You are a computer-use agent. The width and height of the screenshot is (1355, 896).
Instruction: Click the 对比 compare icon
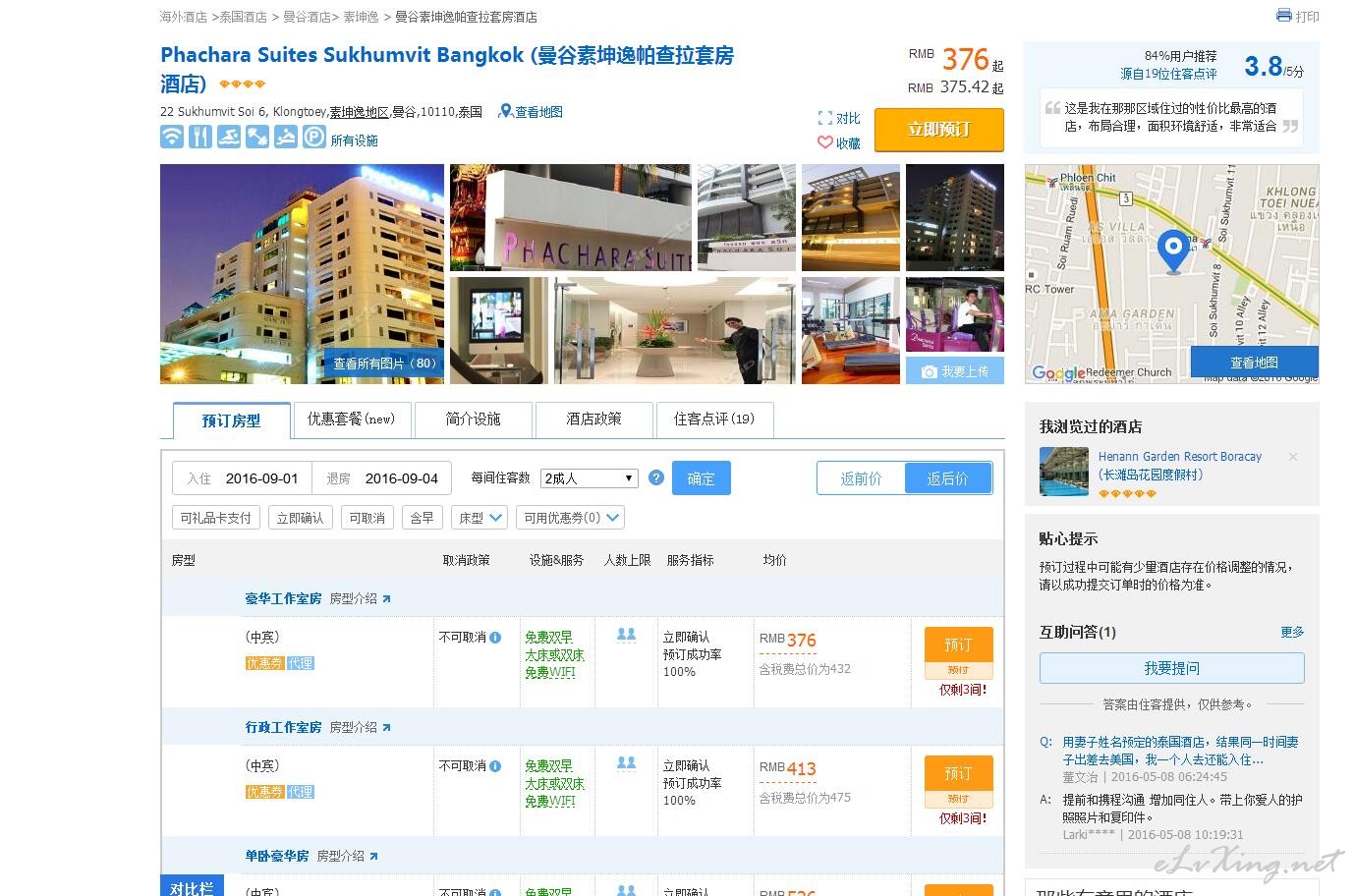click(825, 118)
